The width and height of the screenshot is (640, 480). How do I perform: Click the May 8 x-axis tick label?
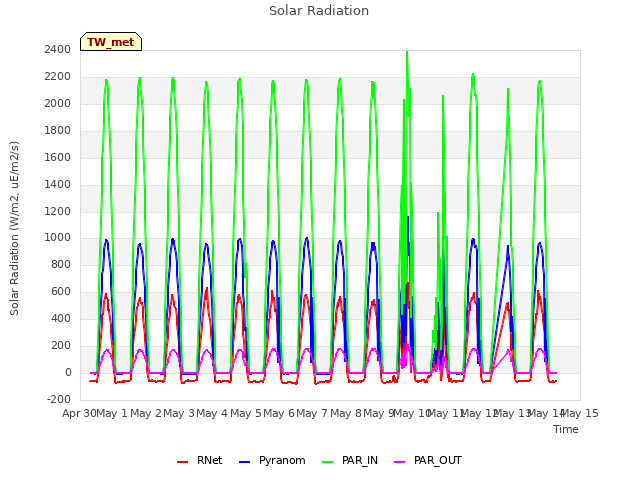point(346,413)
